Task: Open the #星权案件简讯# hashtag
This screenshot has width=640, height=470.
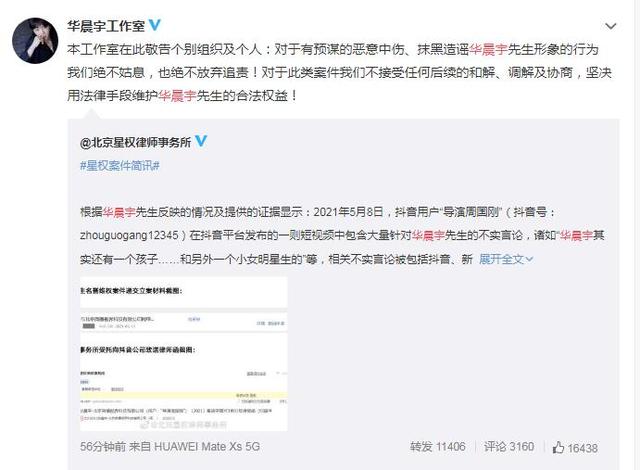Action: (120, 166)
